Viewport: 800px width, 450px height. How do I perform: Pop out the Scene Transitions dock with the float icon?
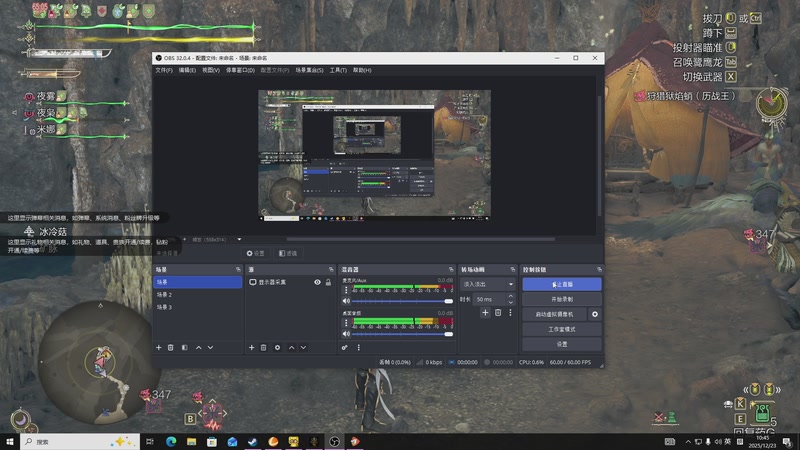(513, 269)
